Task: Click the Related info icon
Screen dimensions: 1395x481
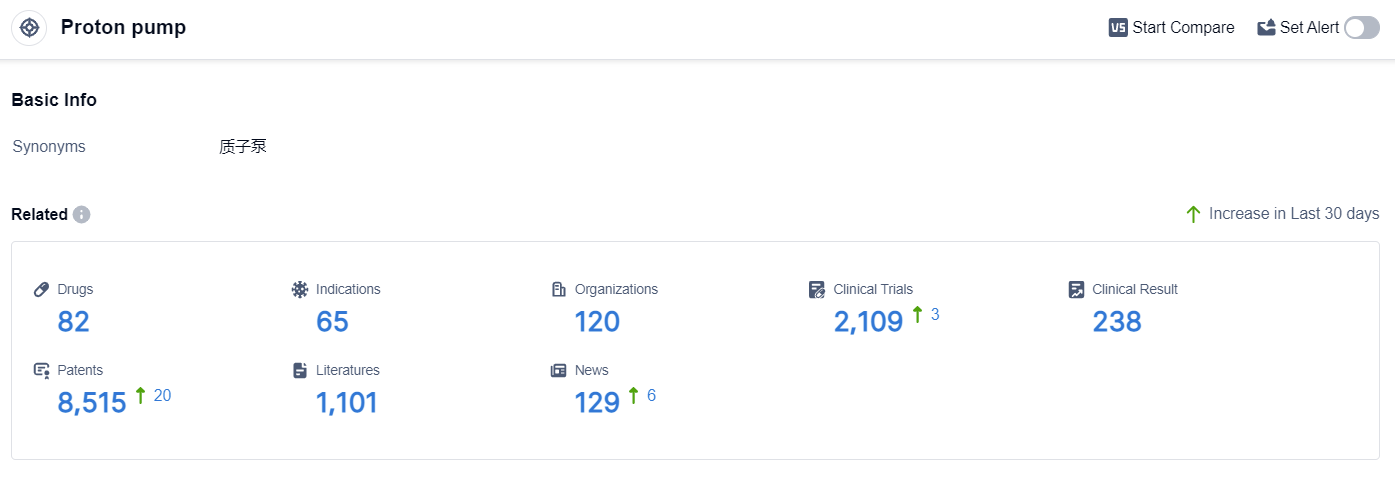Action: (81, 214)
